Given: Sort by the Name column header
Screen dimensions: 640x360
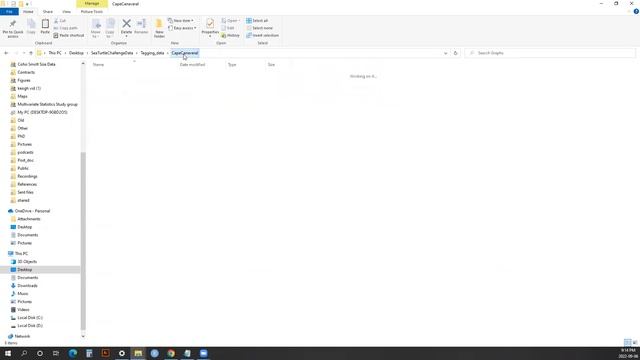Looking at the screenshot, I should [x=98, y=64].
